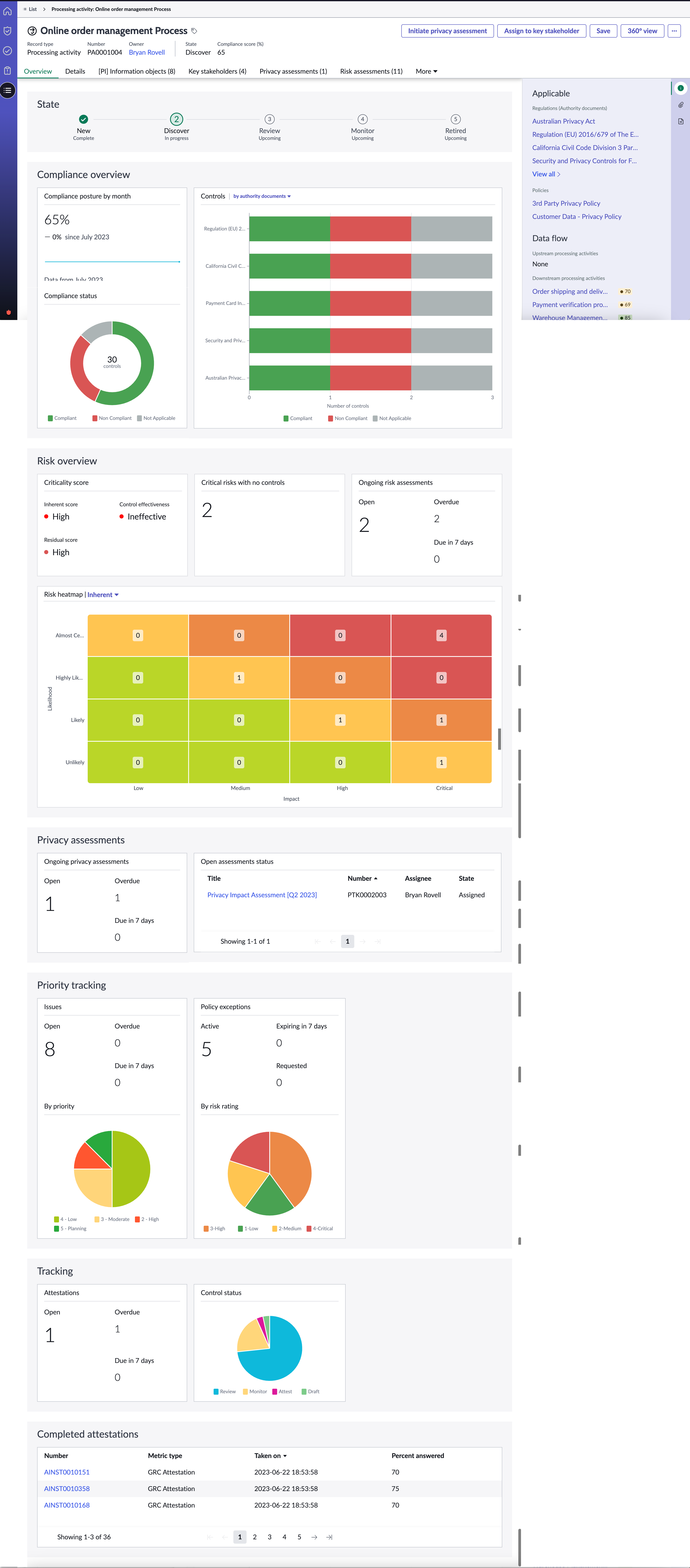Screen dimensions: 690x1568
Task: Open the 'by authority documents' dropdown
Action: [x=262, y=196]
